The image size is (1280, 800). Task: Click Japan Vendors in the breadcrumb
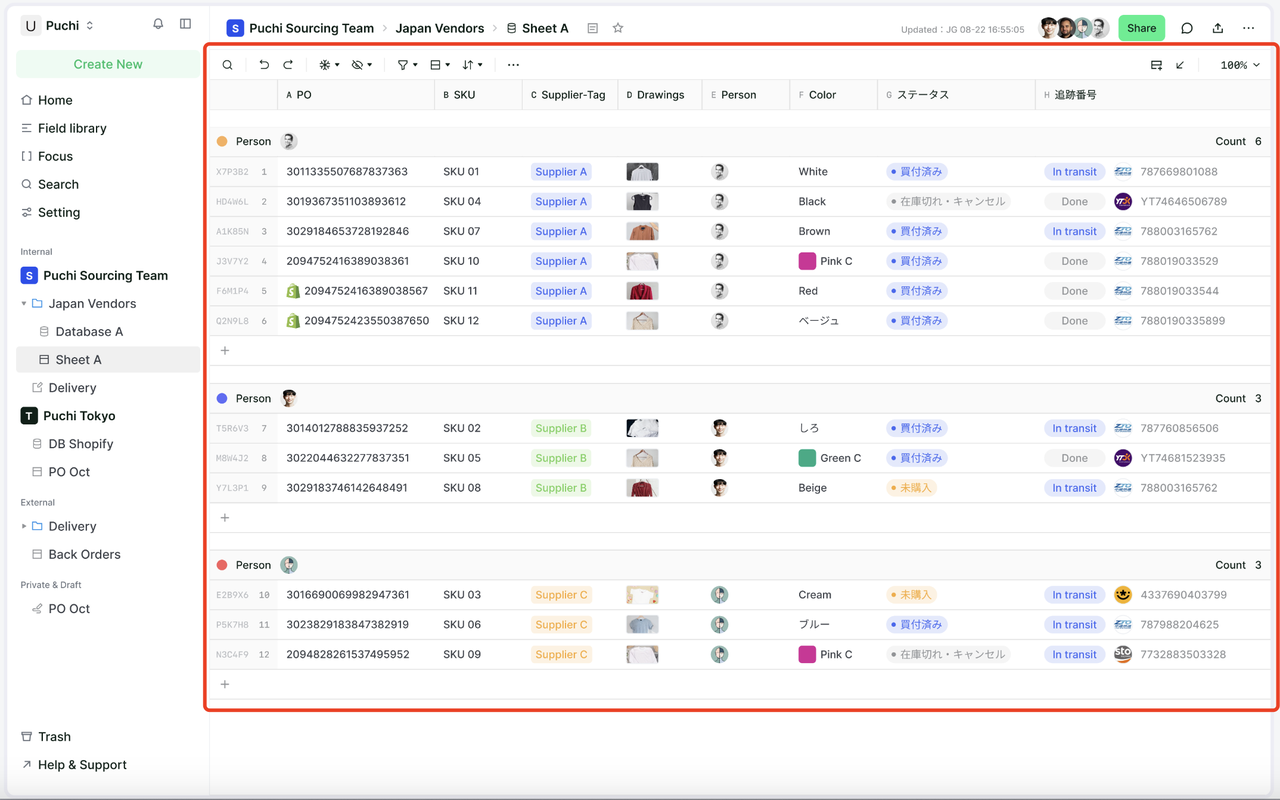click(x=439, y=28)
